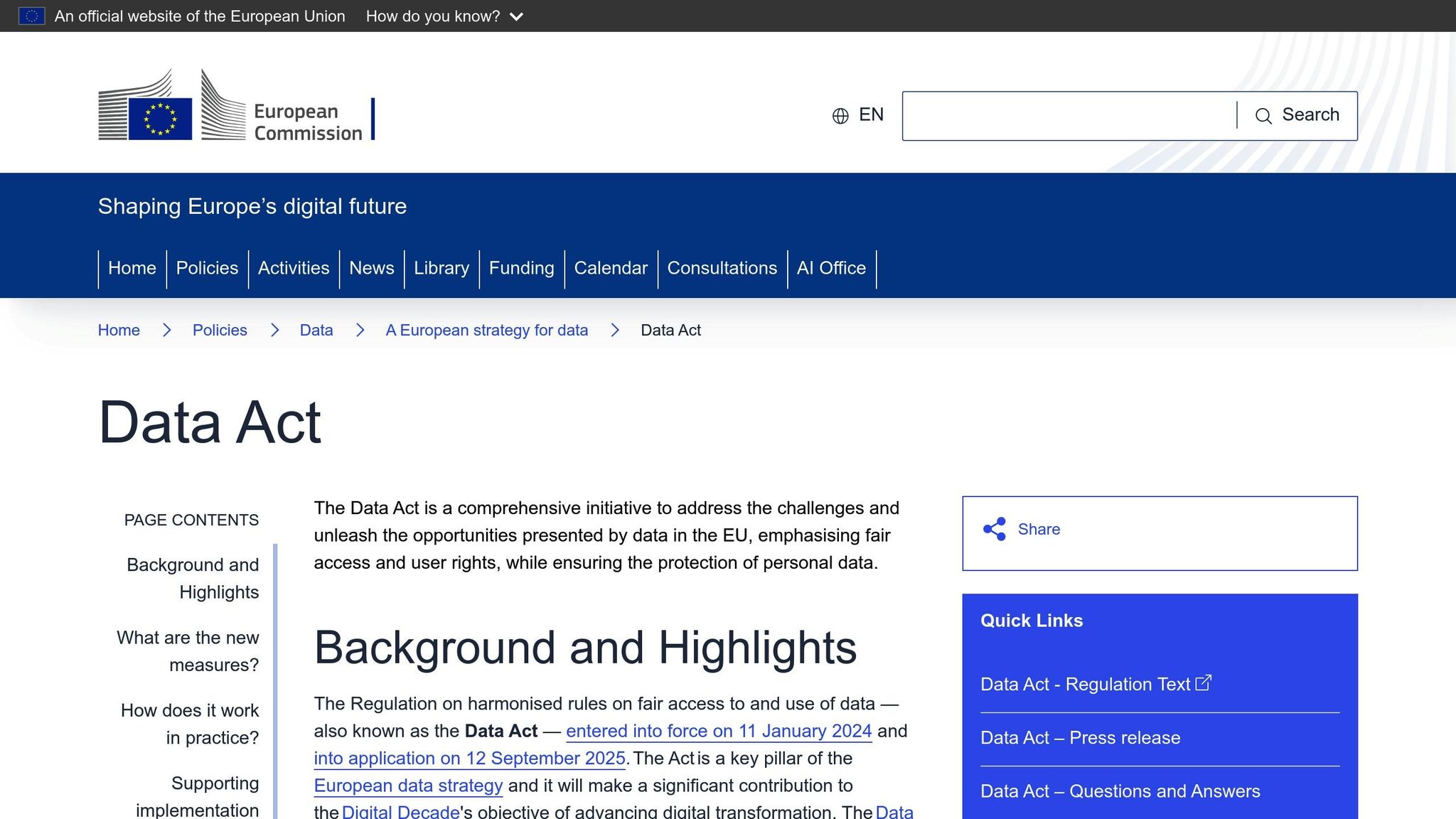Select the Consultations navigation entry
This screenshot has height=819, width=1456.
[x=722, y=268]
